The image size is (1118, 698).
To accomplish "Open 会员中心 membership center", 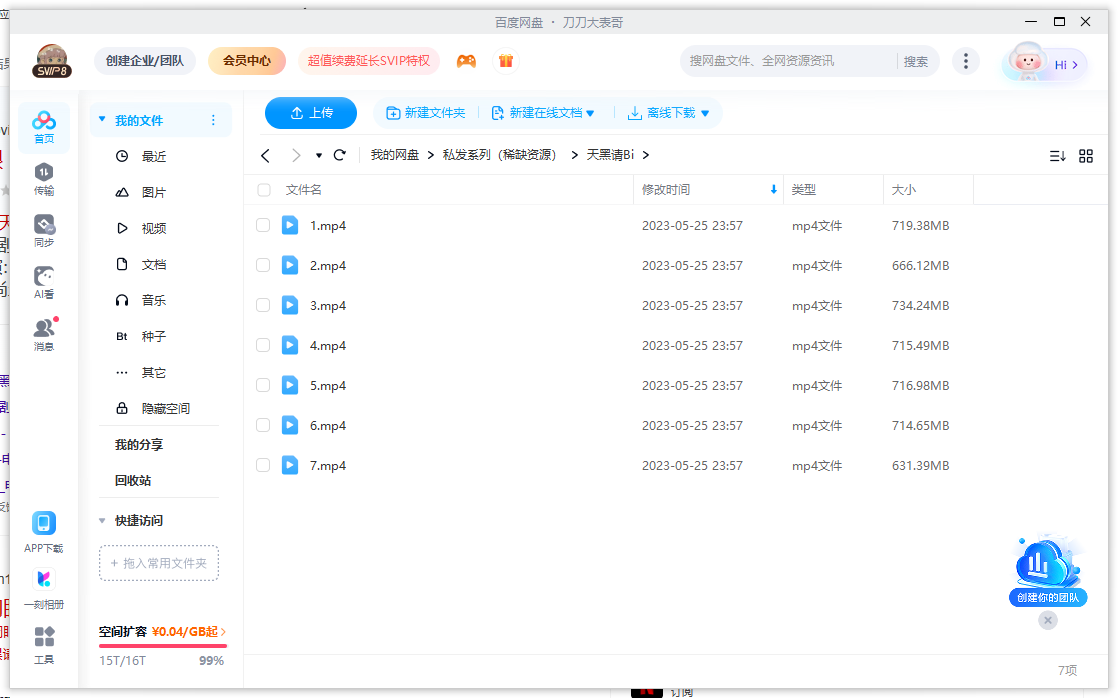I will tap(245, 60).
